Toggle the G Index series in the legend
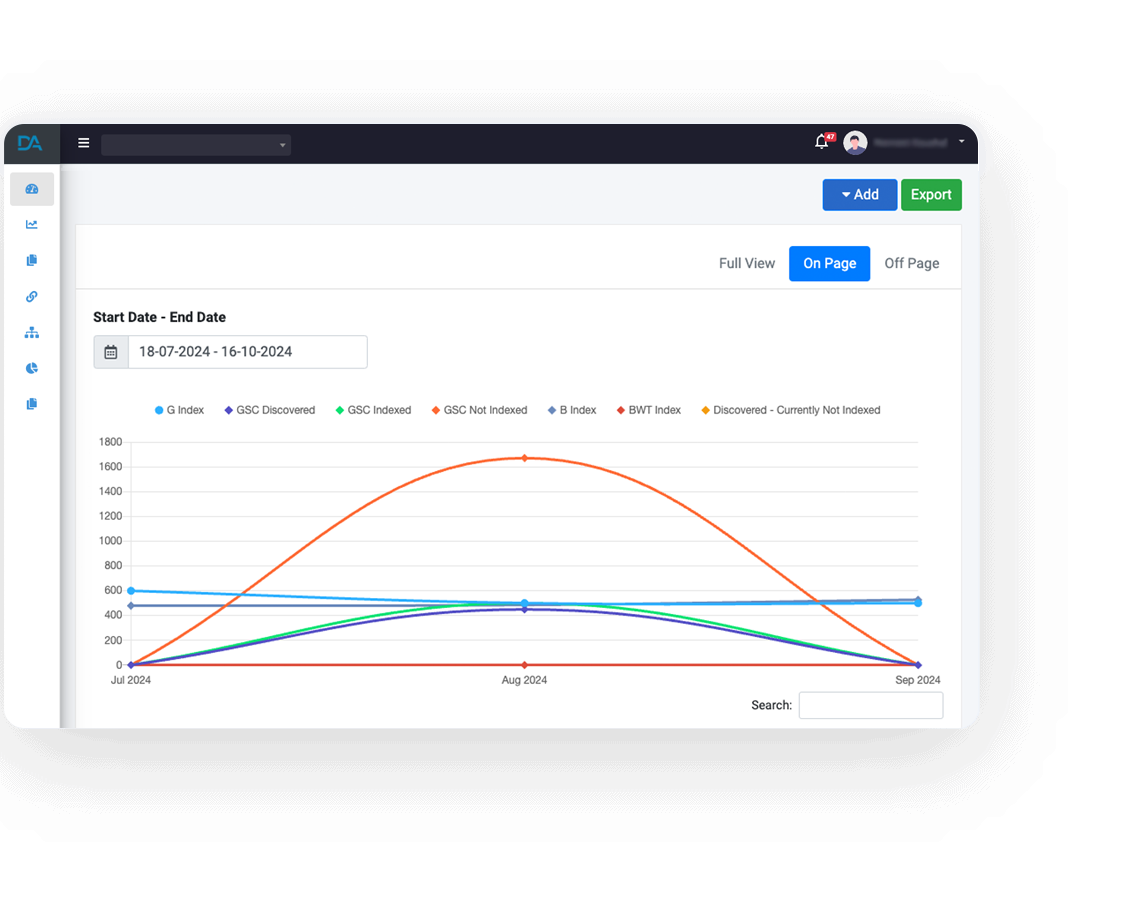 (179, 410)
